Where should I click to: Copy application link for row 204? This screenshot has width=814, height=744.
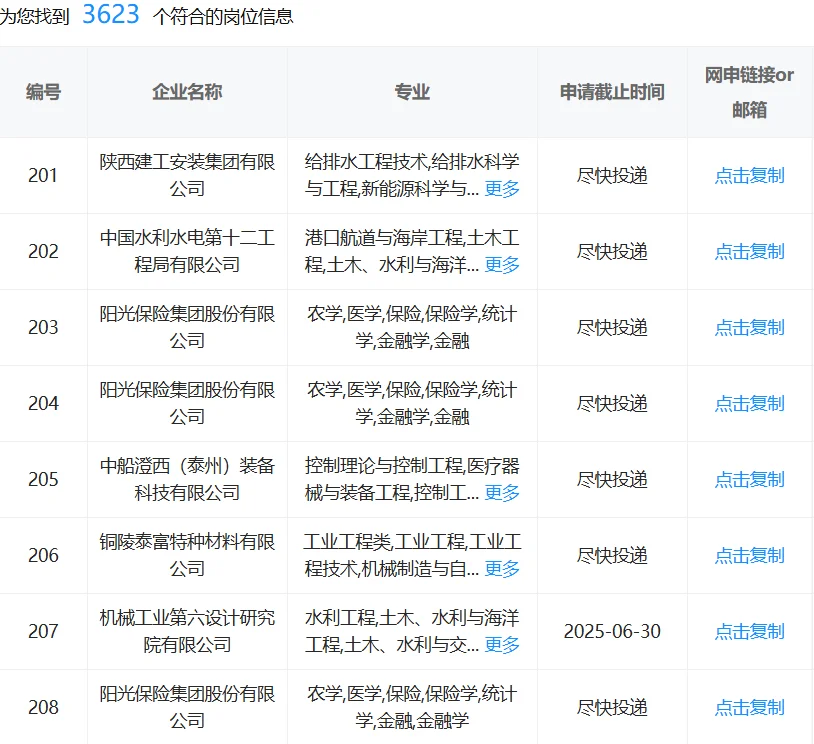[x=749, y=403]
